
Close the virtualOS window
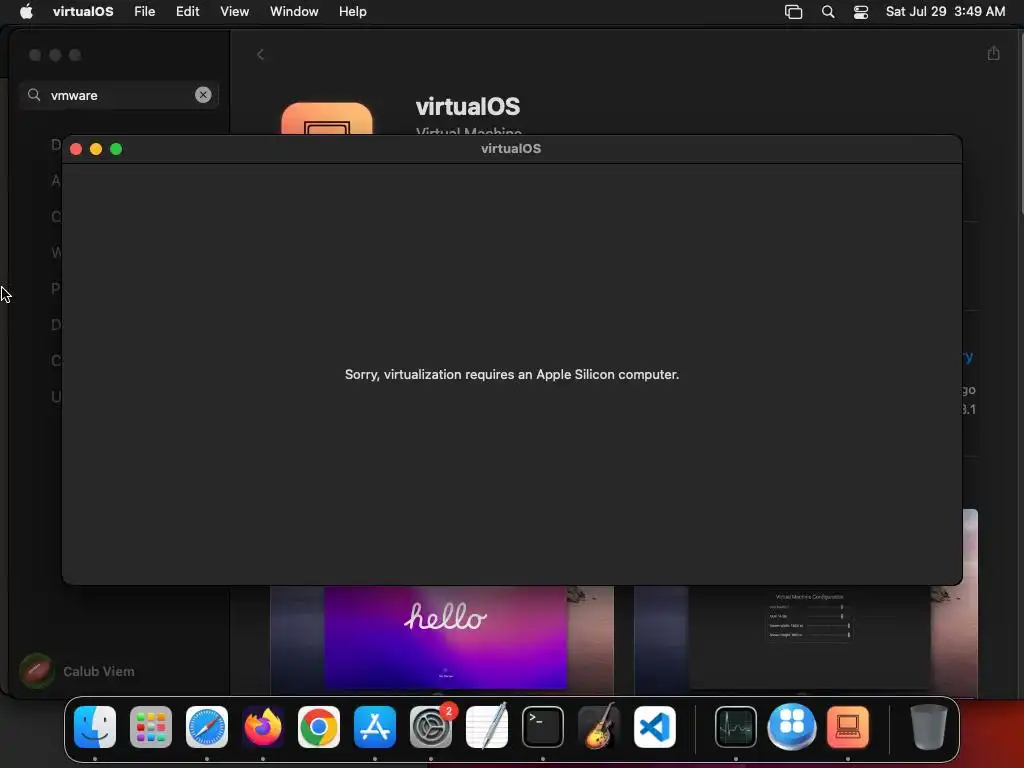click(76, 149)
